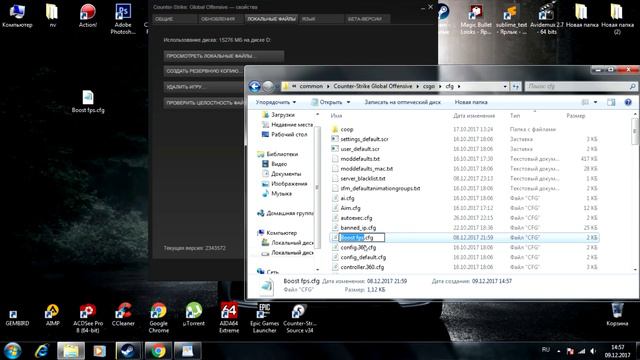The height and width of the screenshot is (360, 640).
Task: Open Google Chrome desktop shortcut
Action: [x=158, y=318]
